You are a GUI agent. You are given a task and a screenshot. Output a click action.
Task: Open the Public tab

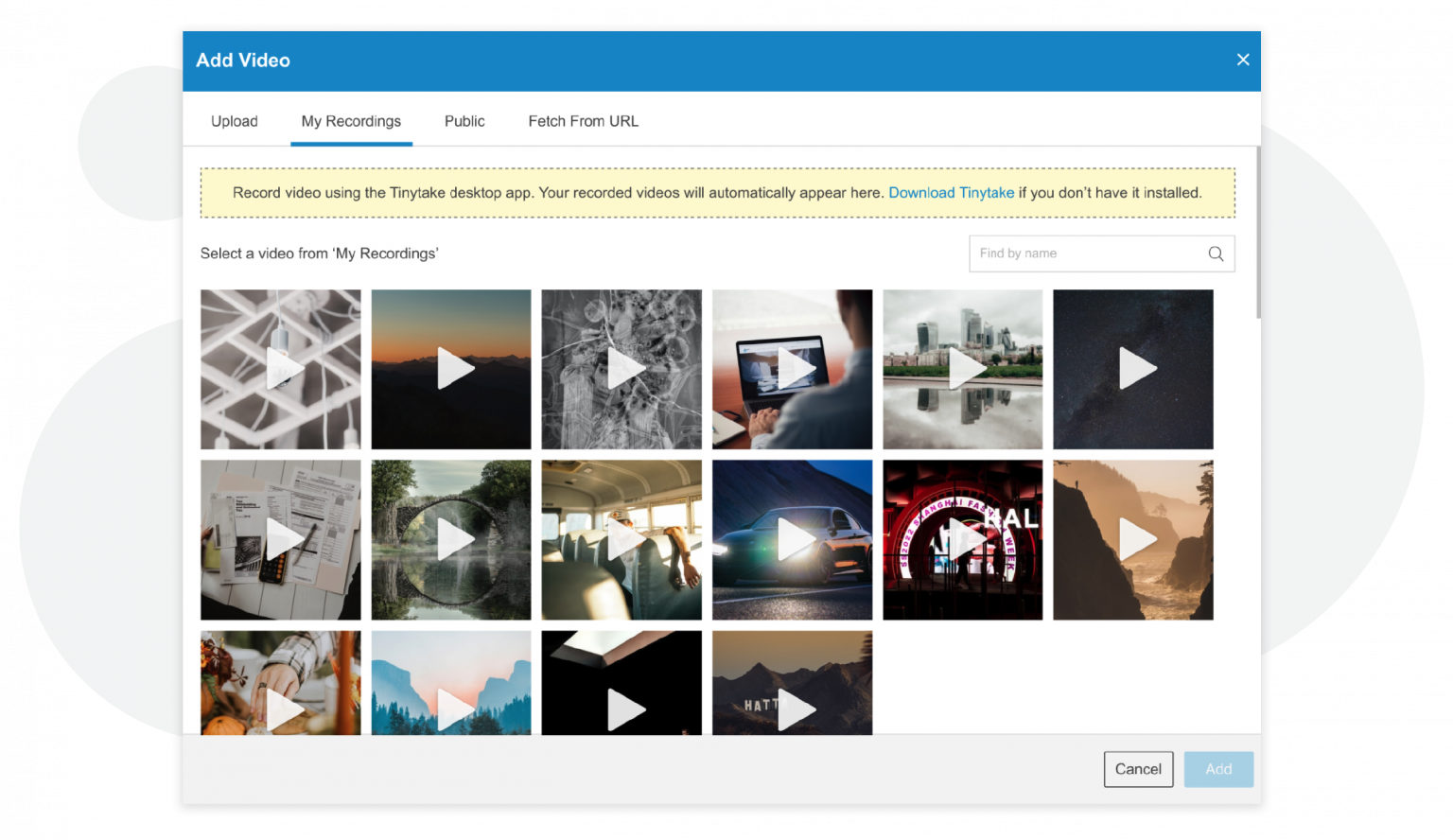click(464, 121)
